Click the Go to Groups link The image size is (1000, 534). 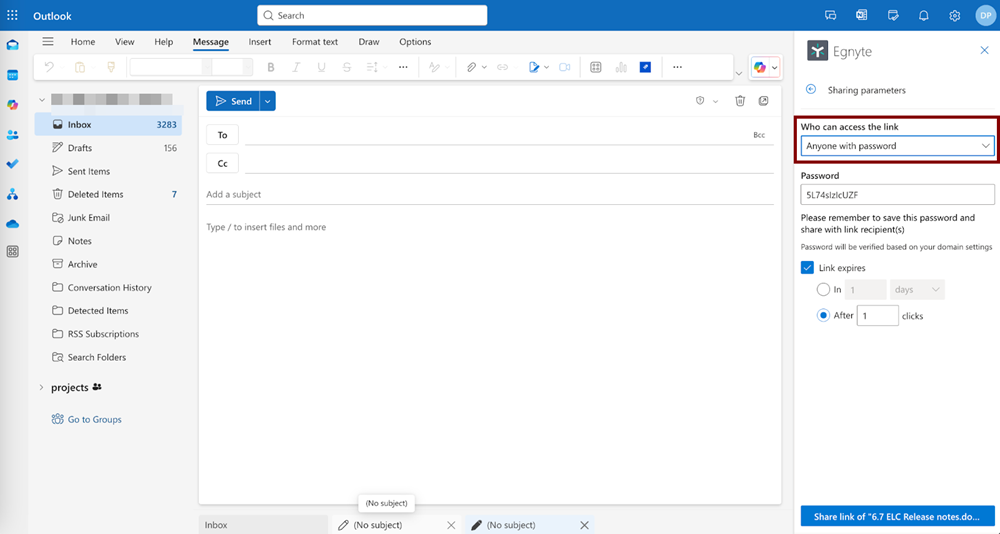point(94,419)
